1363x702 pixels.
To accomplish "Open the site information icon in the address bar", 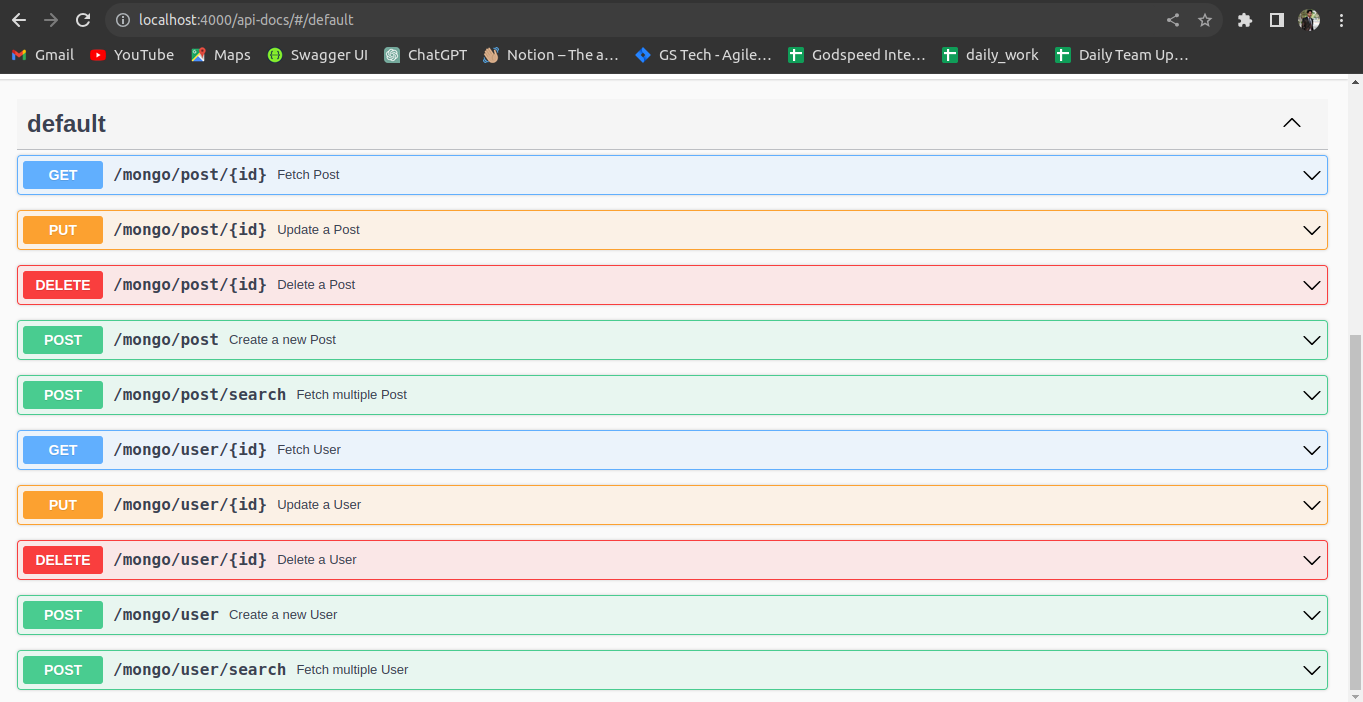I will (122, 20).
